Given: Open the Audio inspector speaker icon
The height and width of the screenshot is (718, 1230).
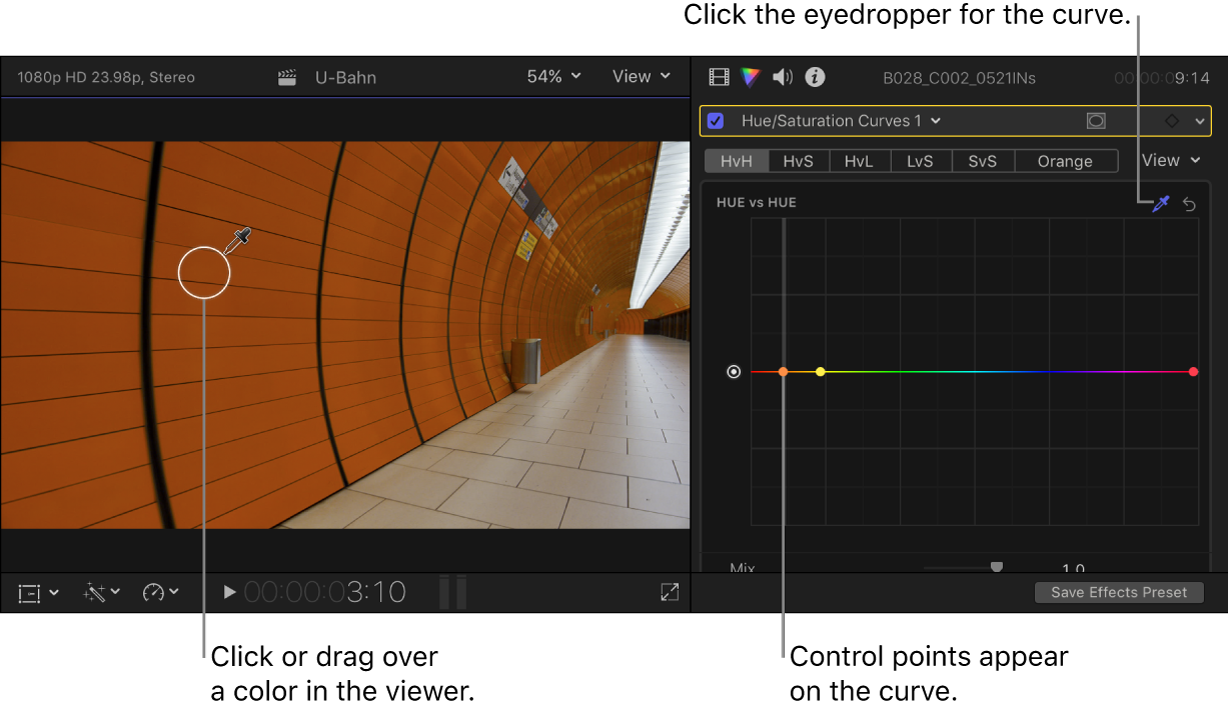Looking at the screenshot, I should point(782,77).
